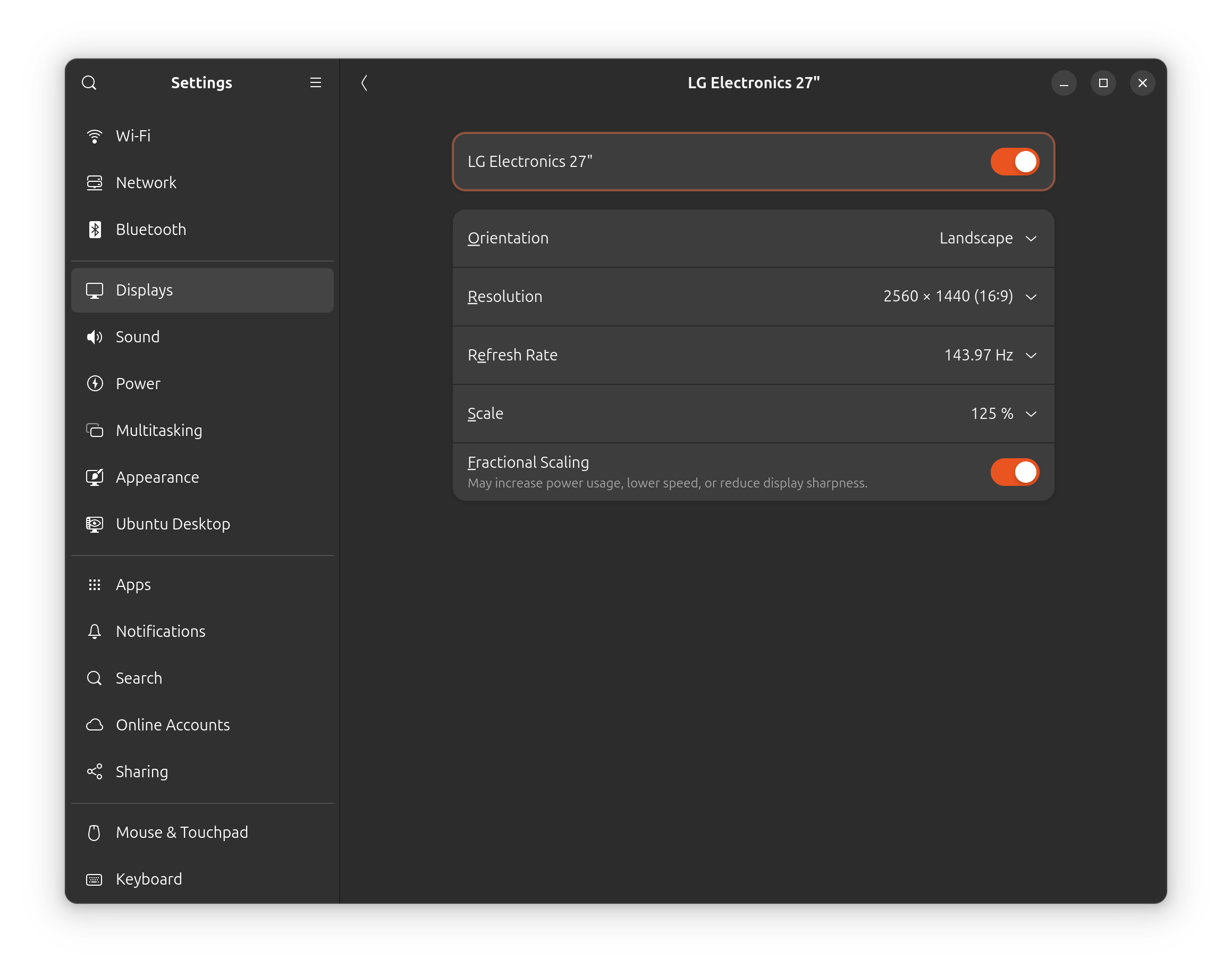Turn off the LG Electronics 27" display

tap(1015, 162)
